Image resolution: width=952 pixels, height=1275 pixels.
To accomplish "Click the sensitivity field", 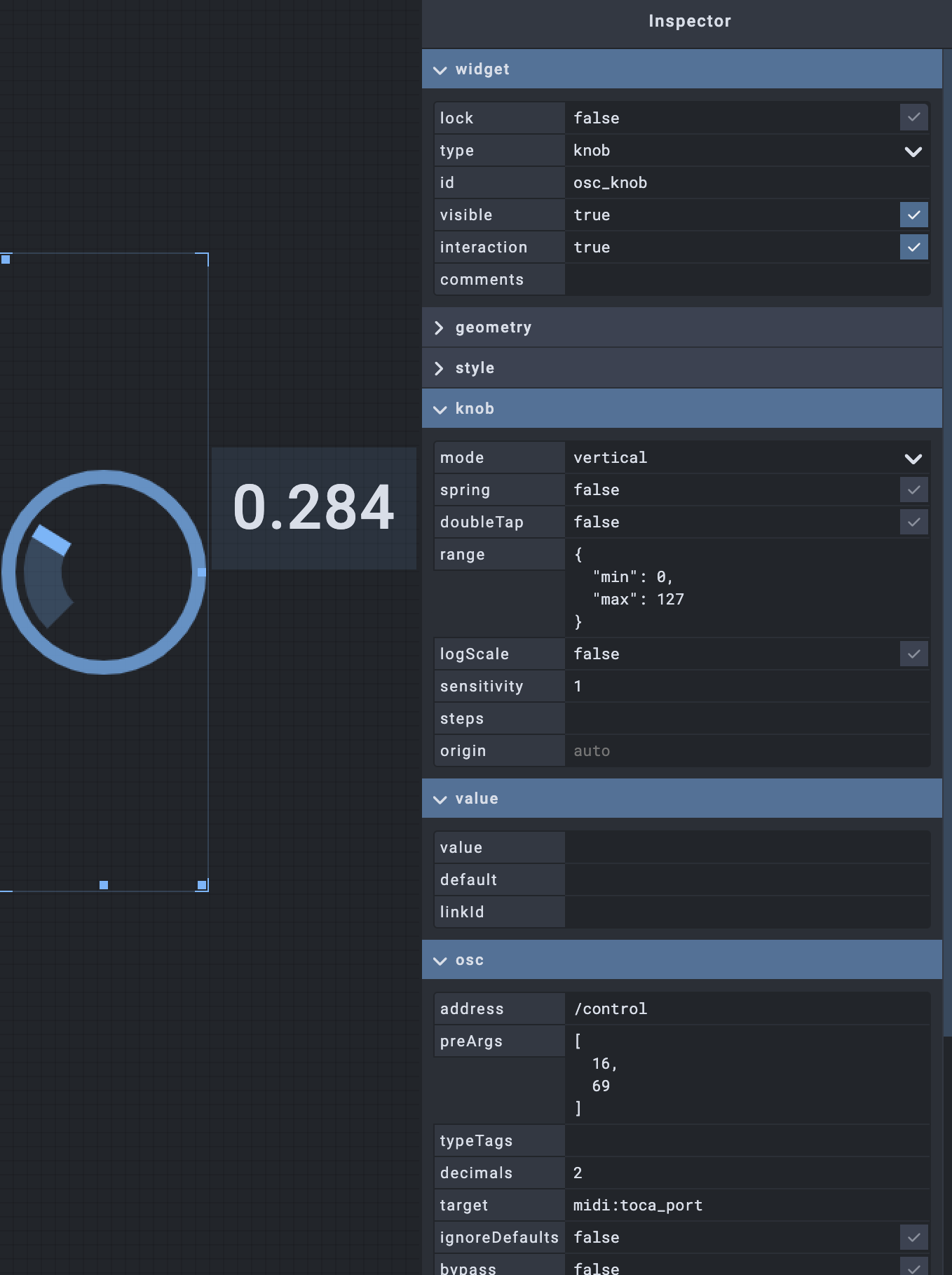I will click(x=747, y=686).
